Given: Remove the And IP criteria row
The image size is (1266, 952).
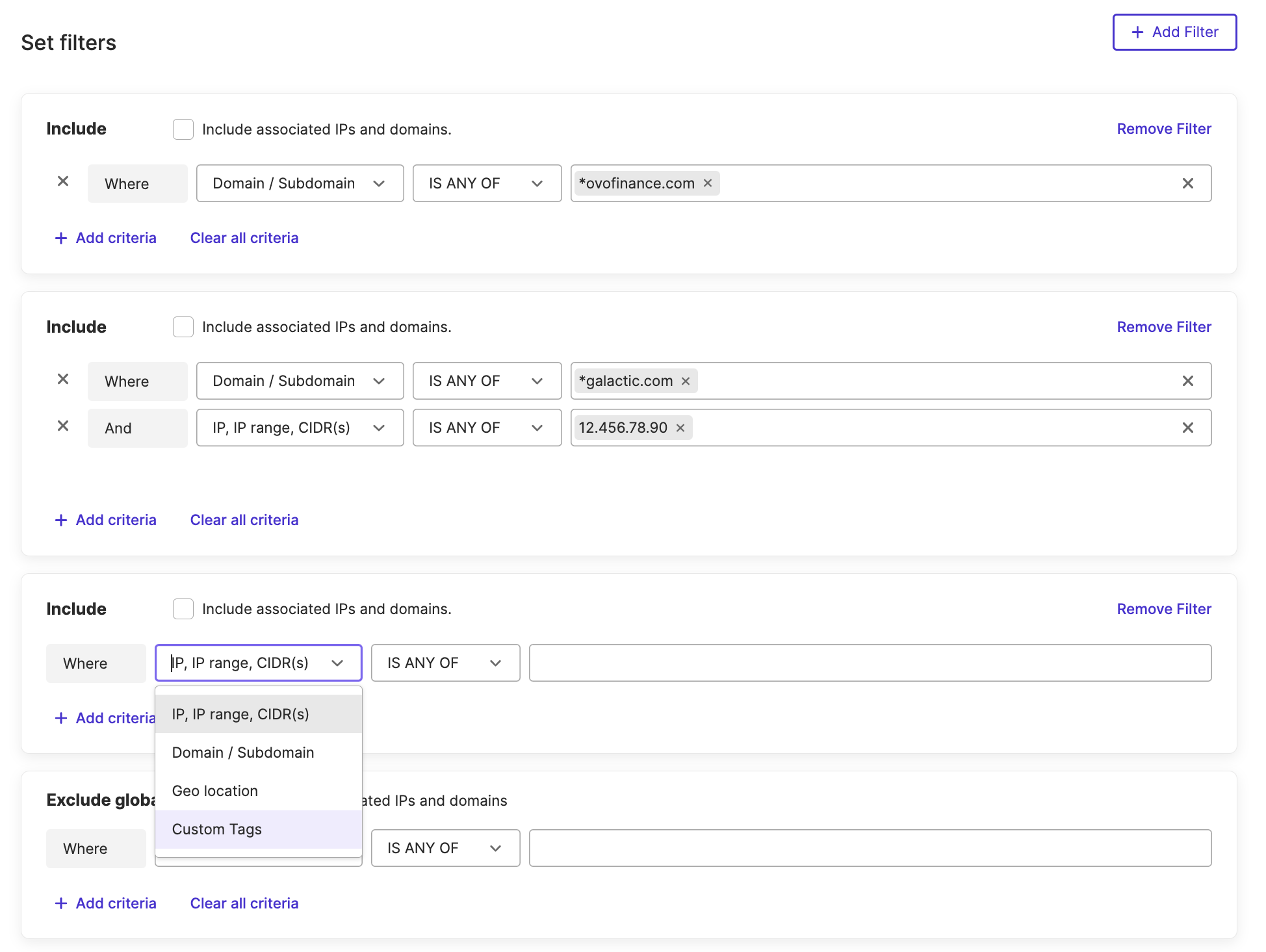Looking at the screenshot, I should 63,426.
